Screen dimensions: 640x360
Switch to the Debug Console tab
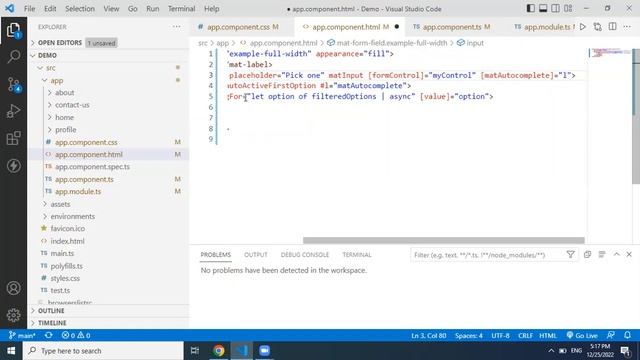point(304,255)
